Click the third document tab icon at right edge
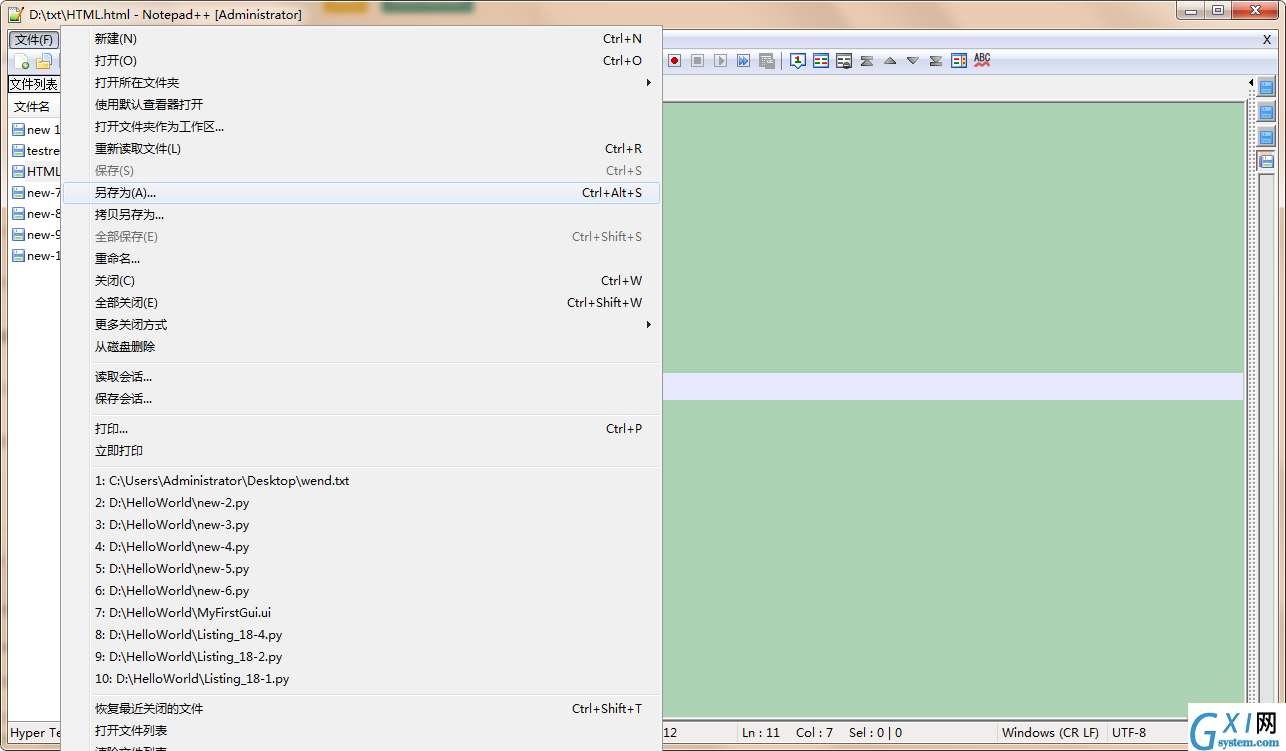This screenshot has width=1286, height=751. tap(1266, 137)
